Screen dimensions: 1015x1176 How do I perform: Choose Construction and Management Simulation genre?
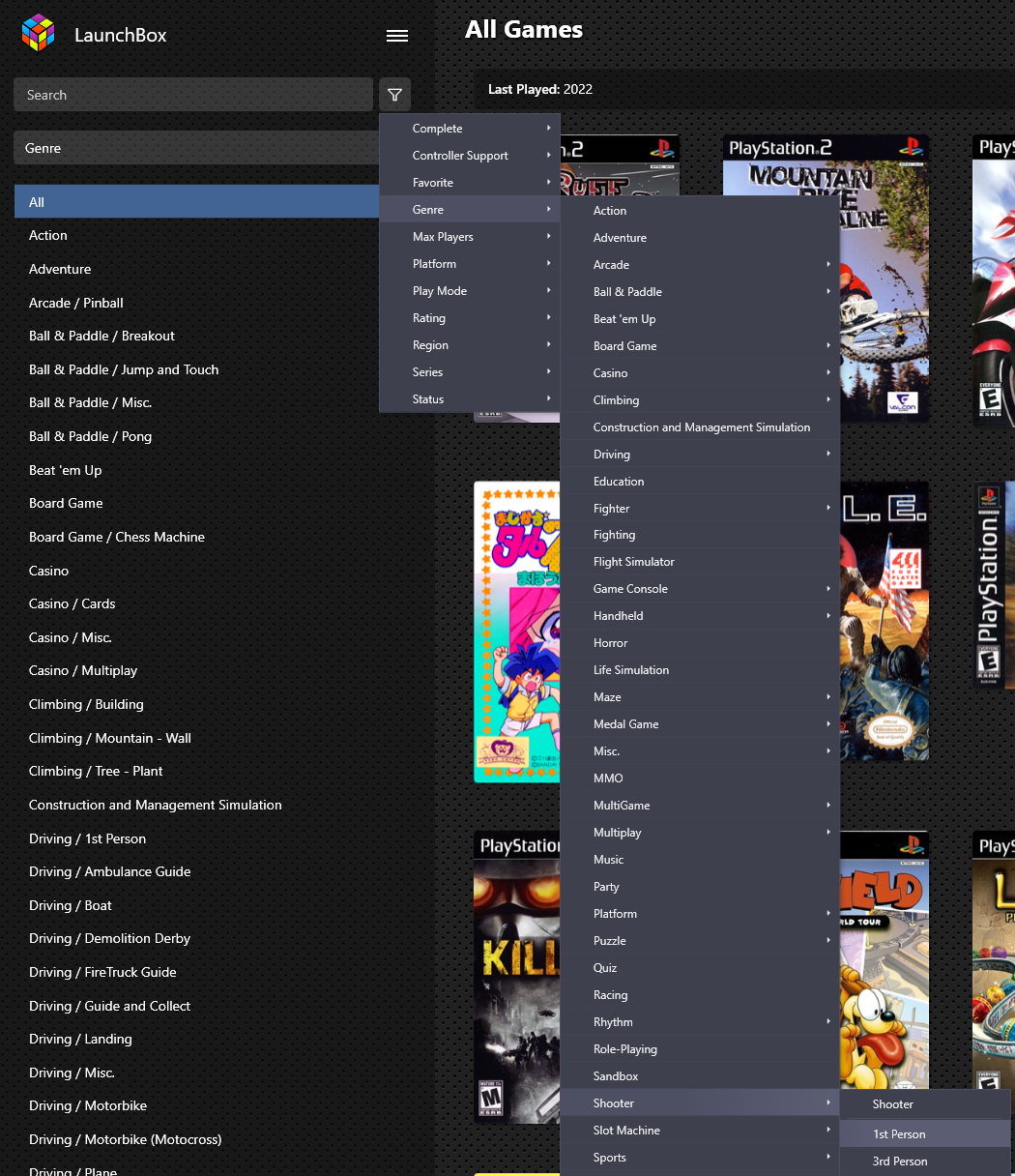700,427
